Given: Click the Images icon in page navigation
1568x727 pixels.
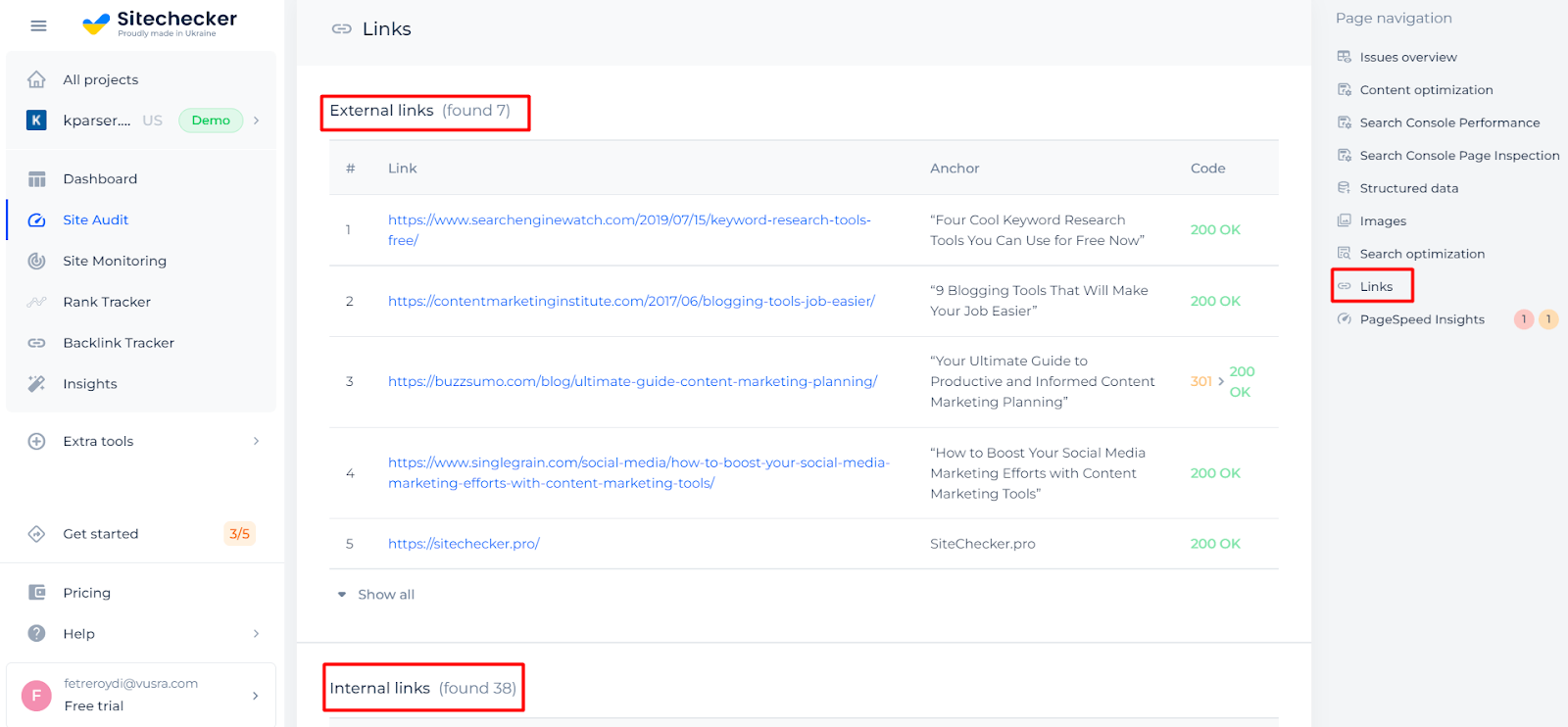Looking at the screenshot, I should 1345,220.
